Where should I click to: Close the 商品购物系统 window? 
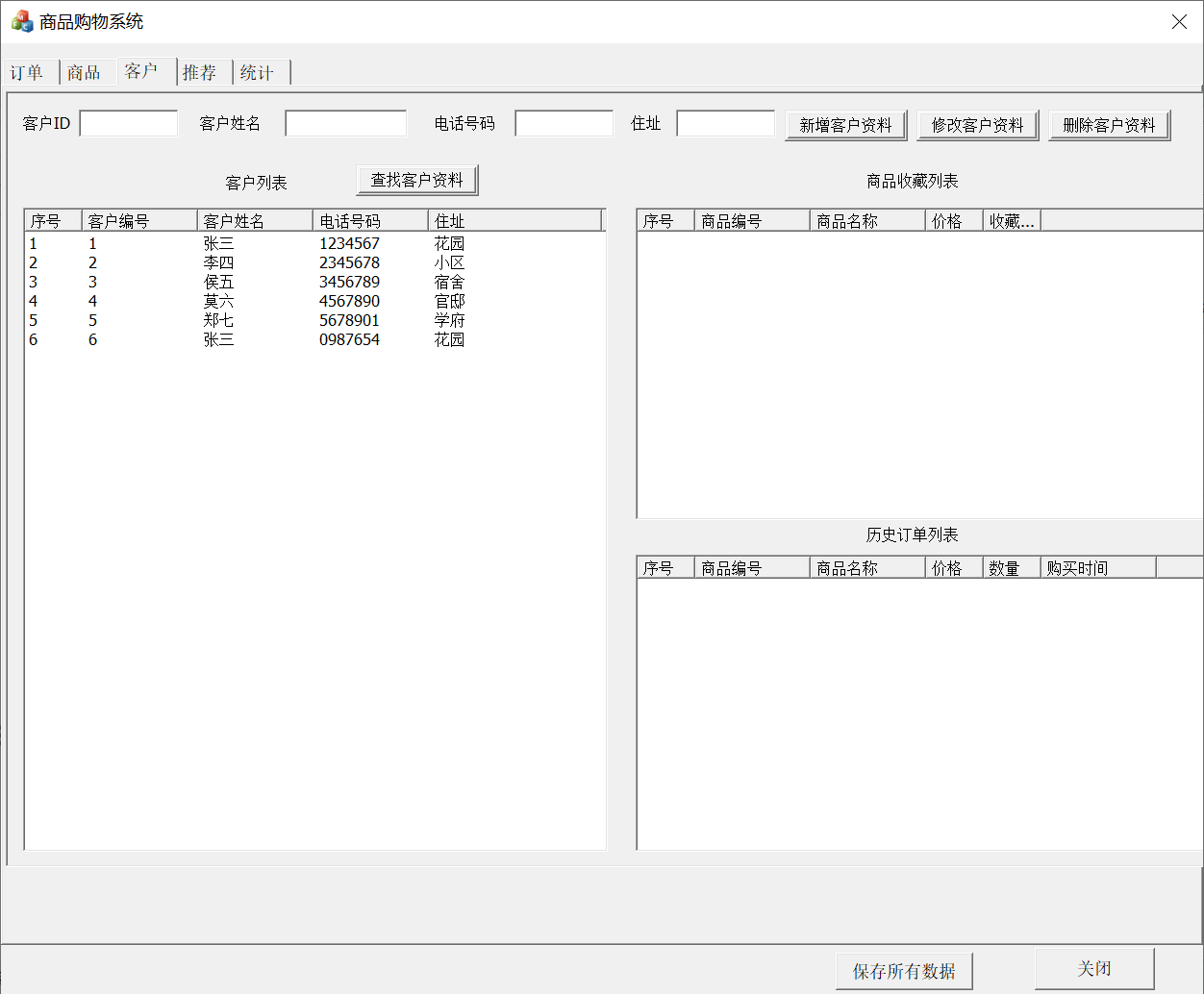[1179, 21]
